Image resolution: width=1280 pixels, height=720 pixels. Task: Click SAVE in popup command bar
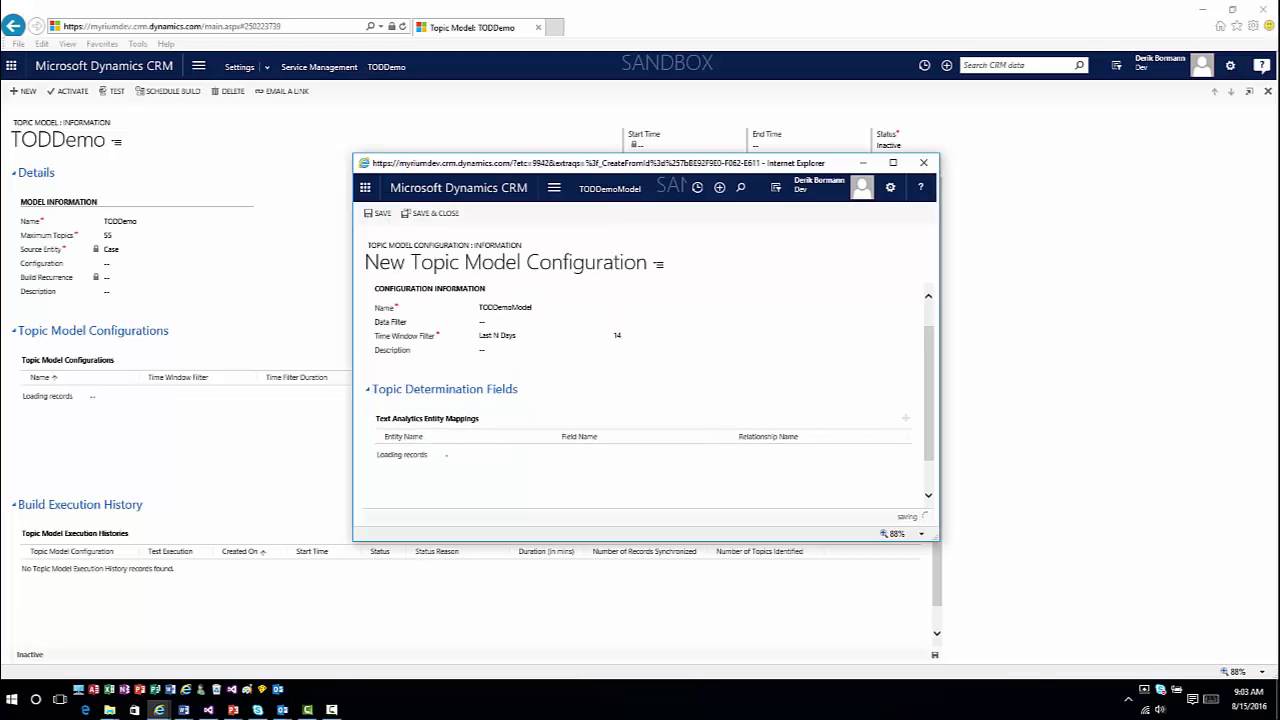tap(378, 213)
